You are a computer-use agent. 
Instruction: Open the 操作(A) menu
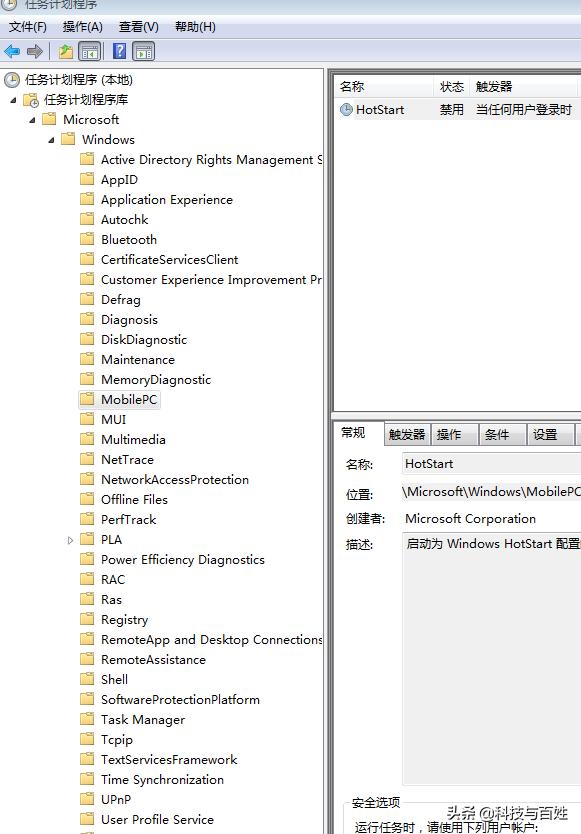tap(82, 27)
